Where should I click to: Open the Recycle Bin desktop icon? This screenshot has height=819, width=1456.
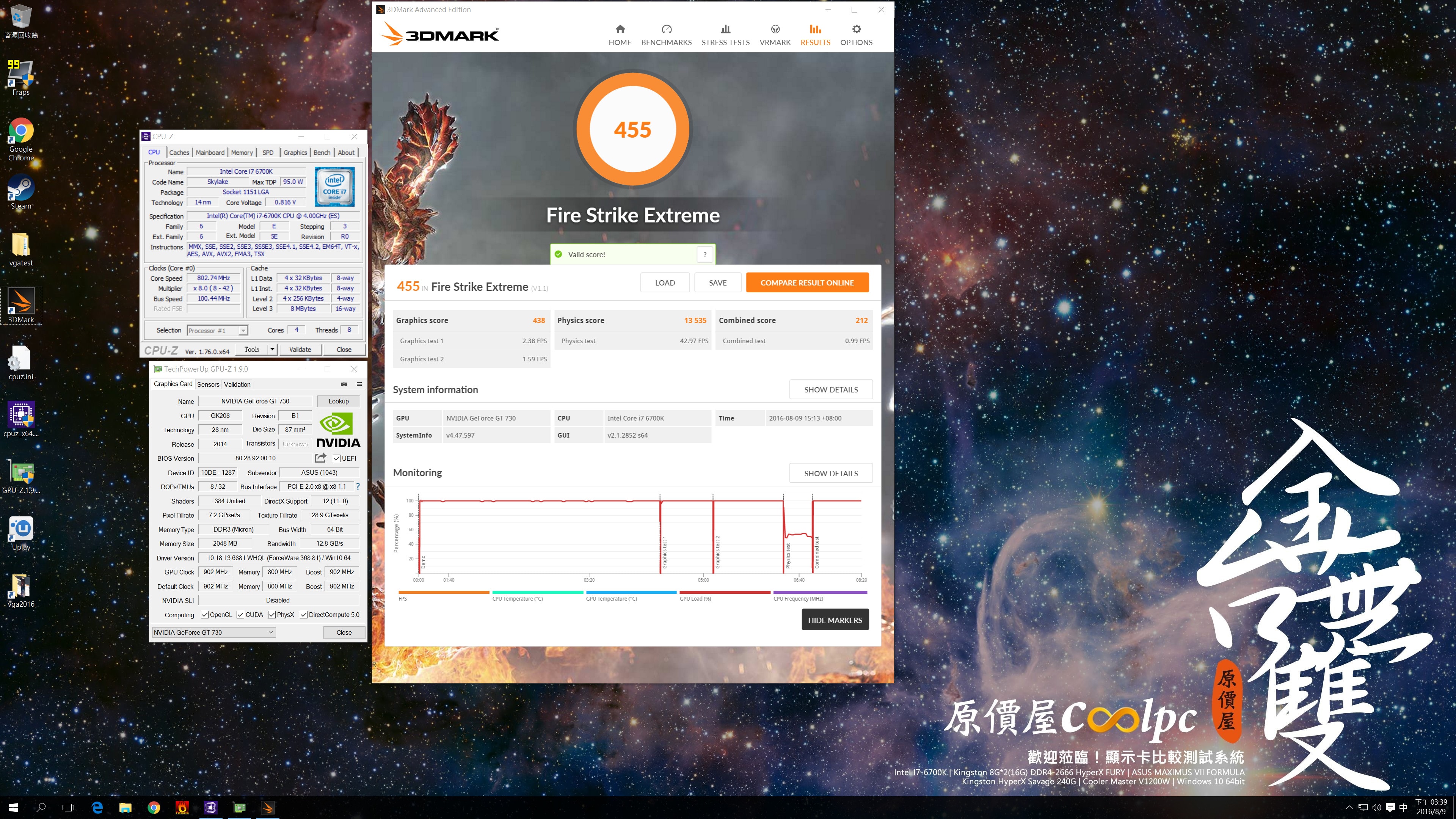point(21,22)
